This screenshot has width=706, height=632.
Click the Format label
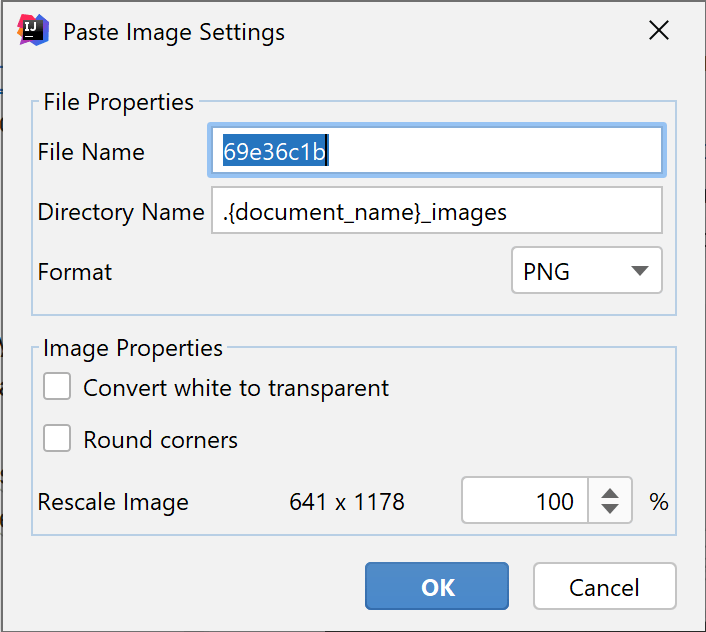point(75,272)
